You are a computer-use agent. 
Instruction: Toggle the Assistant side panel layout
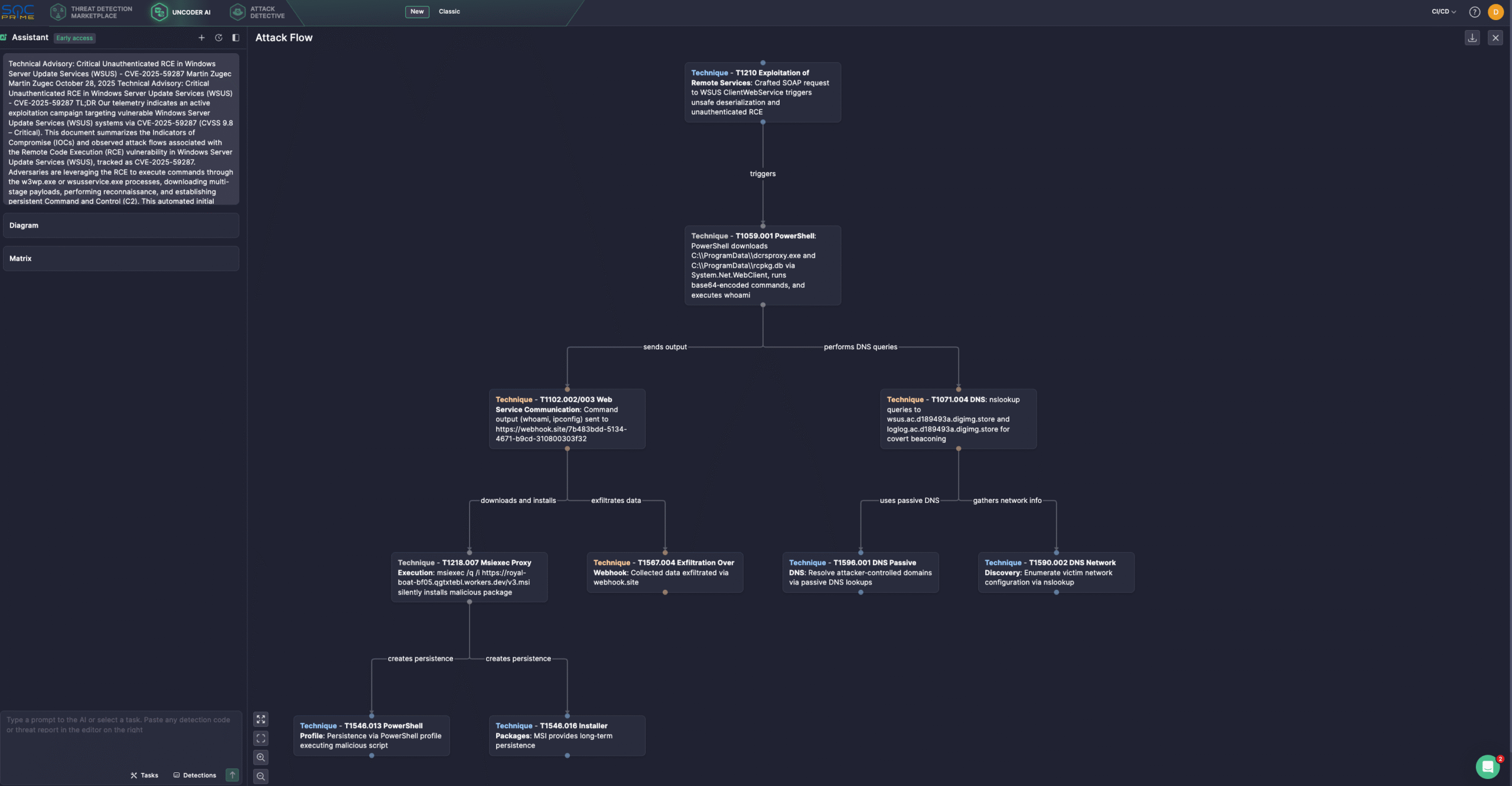point(236,37)
